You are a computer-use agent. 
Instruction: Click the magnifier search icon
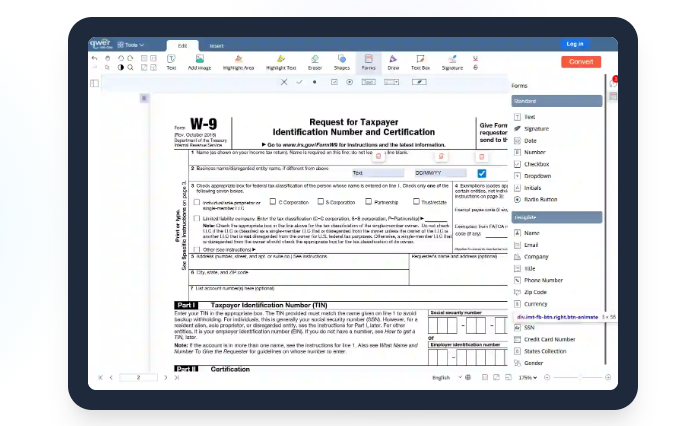(130, 67)
